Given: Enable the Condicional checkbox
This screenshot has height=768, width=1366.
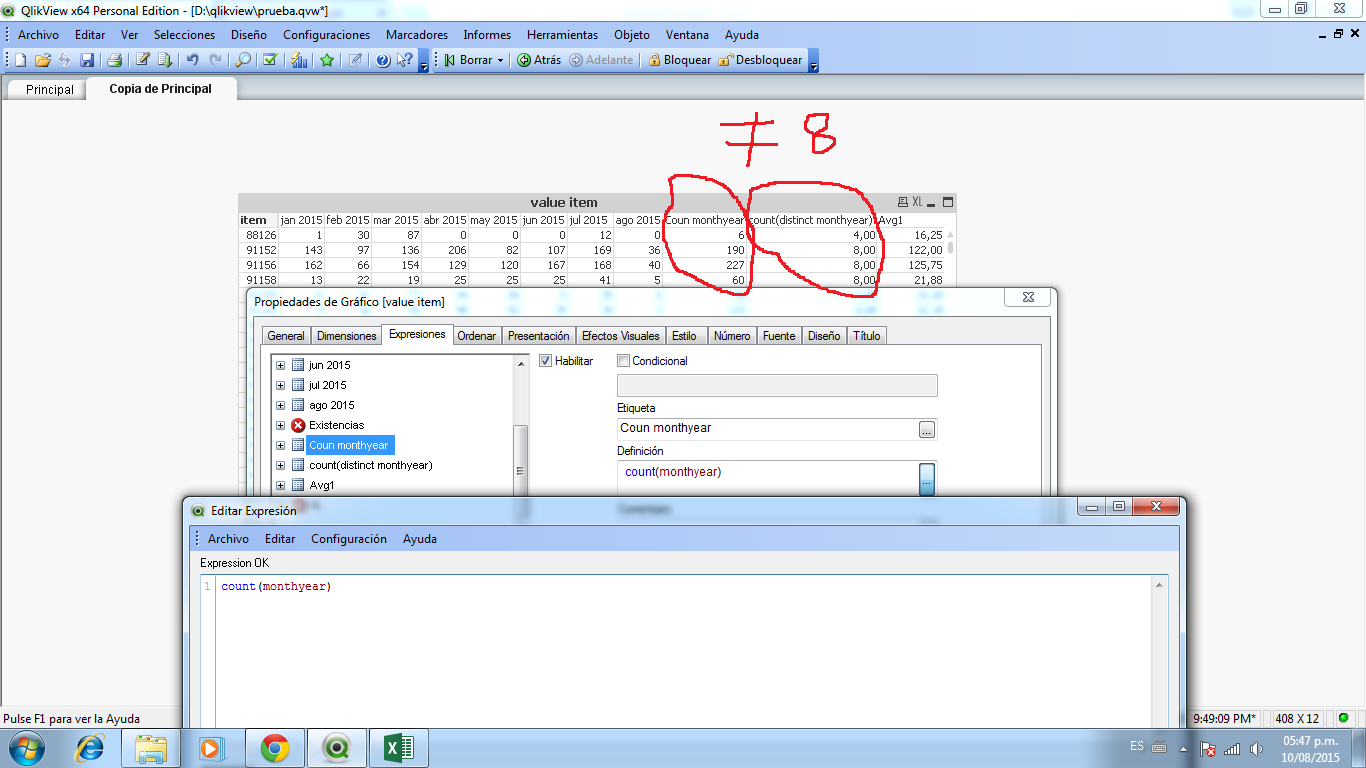Looking at the screenshot, I should [x=624, y=361].
